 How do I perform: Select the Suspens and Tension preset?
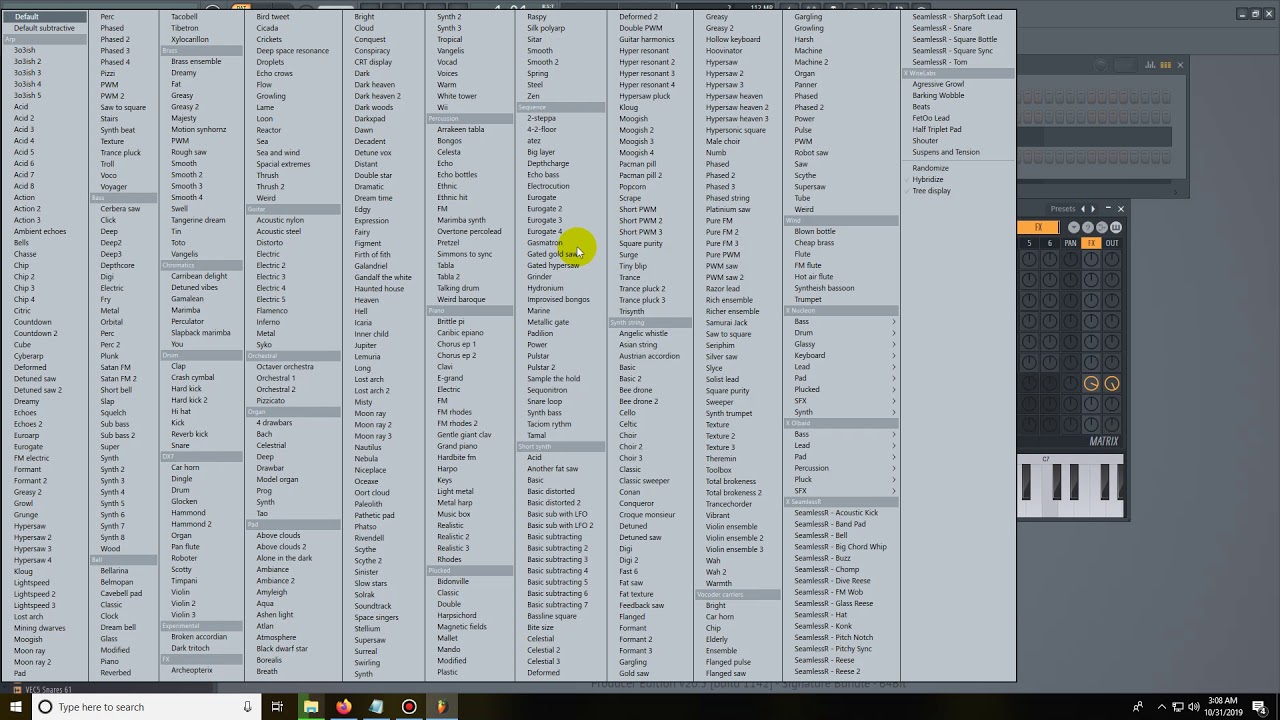946,152
